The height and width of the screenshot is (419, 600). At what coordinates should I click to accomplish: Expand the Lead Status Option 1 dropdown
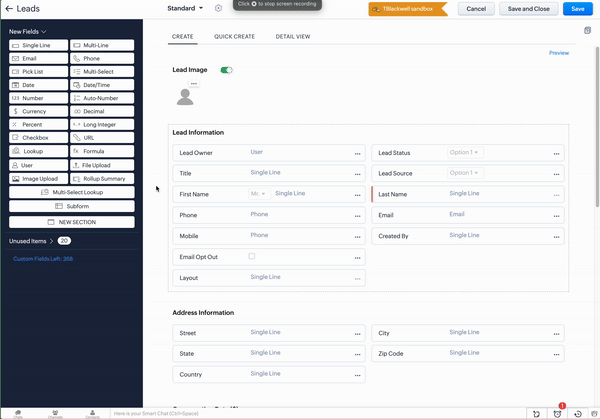coord(465,152)
